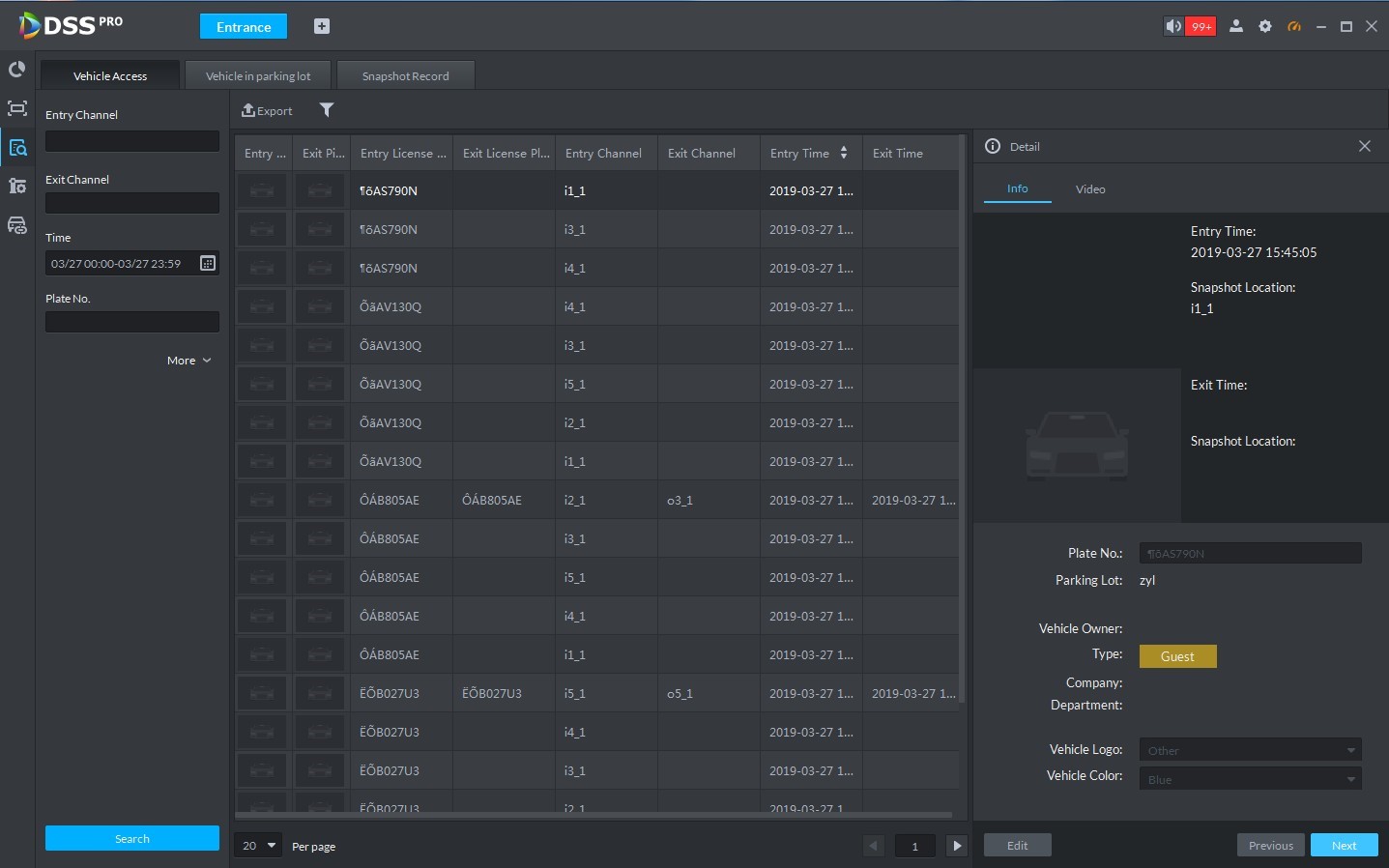Image resolution: width=1389 pixels, height=868 pixels.
Task: Open the Video tab in Detail
Action: click(x=1090, y=189)
